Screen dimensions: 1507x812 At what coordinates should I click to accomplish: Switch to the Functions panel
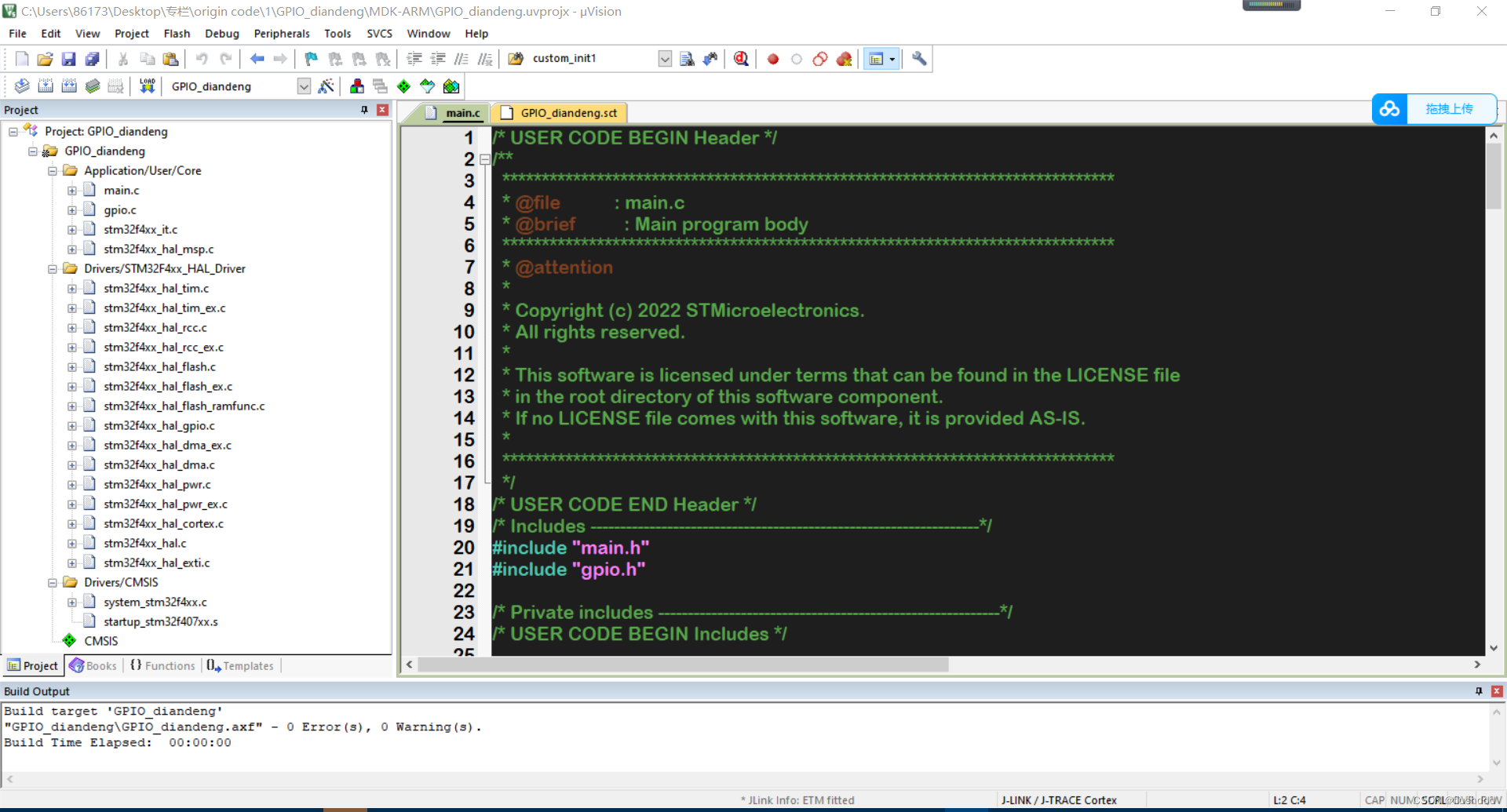(x=162, y=665)
